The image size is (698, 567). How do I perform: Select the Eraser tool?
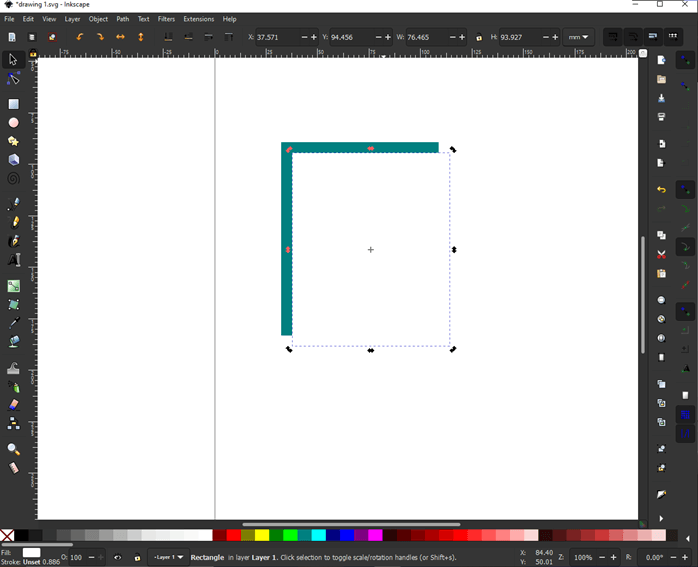(x=13, y=405)
